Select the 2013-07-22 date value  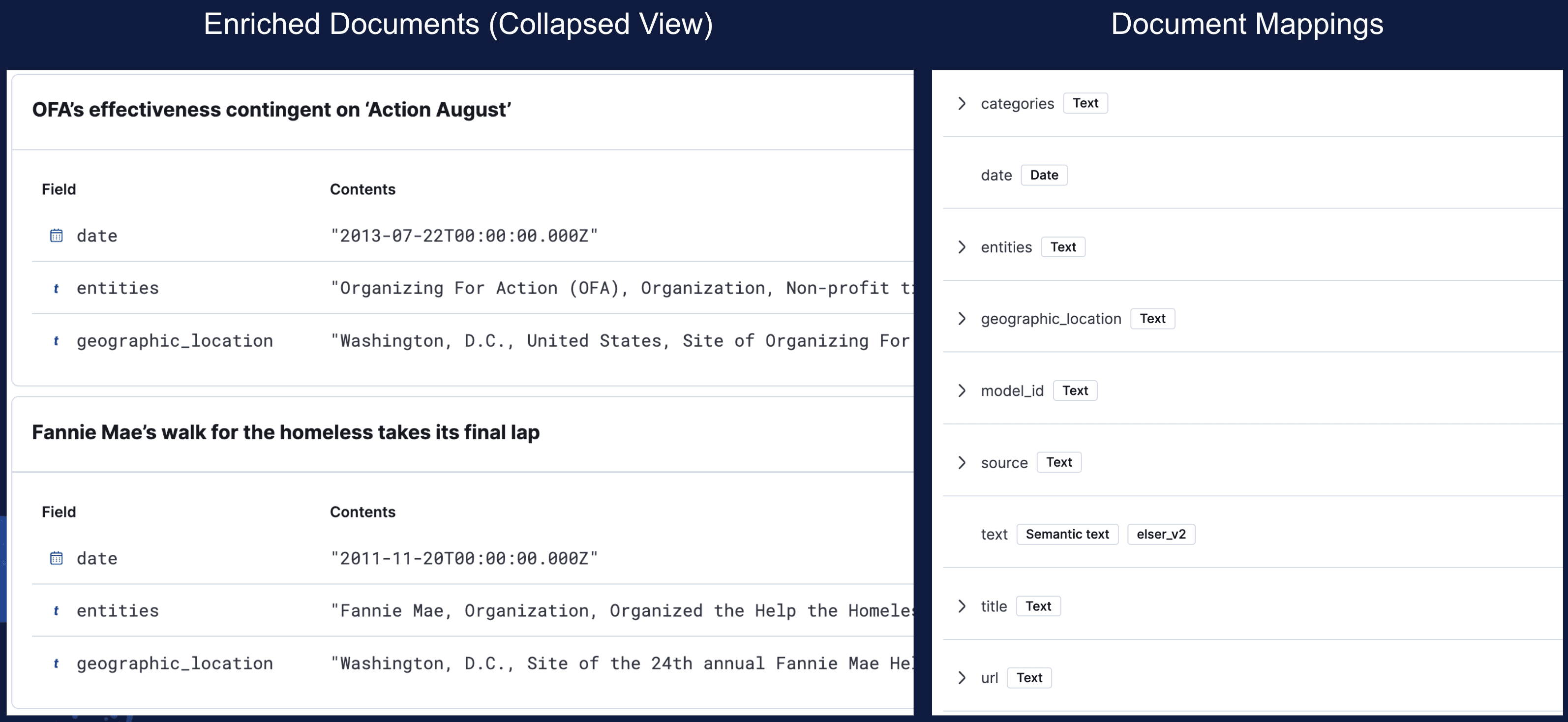464,236
